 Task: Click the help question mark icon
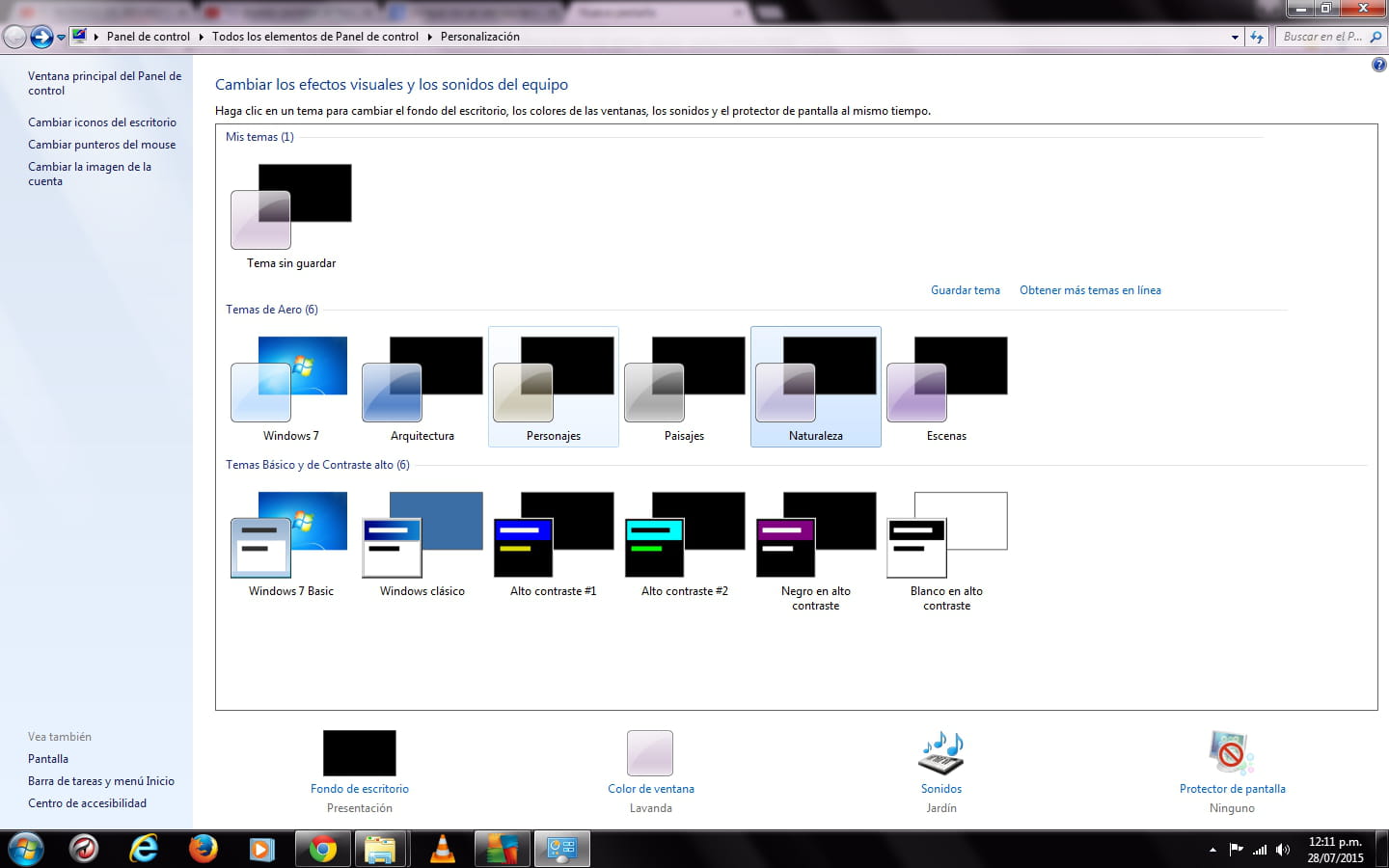[x=1378, y=65]
